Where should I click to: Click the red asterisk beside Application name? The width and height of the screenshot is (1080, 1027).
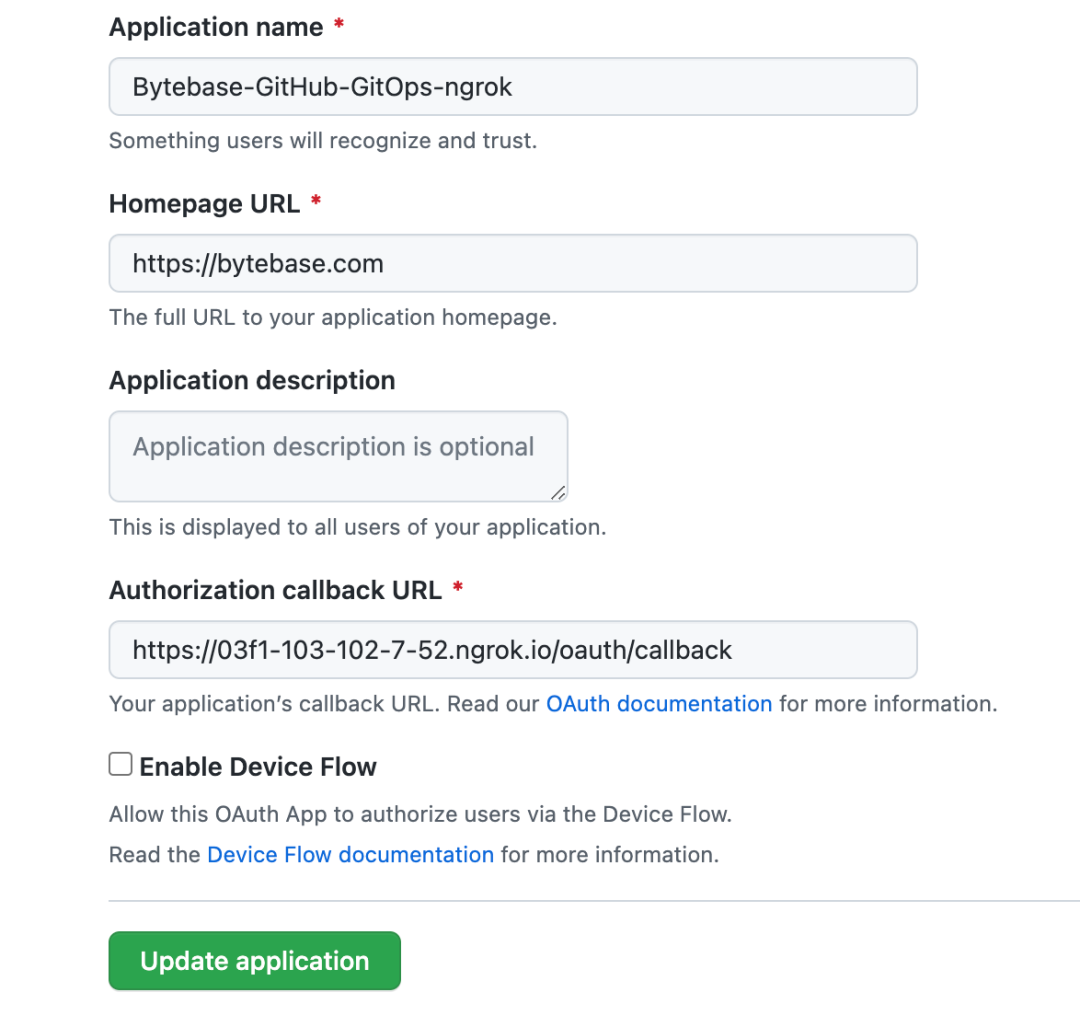click(x=339, y=26)
